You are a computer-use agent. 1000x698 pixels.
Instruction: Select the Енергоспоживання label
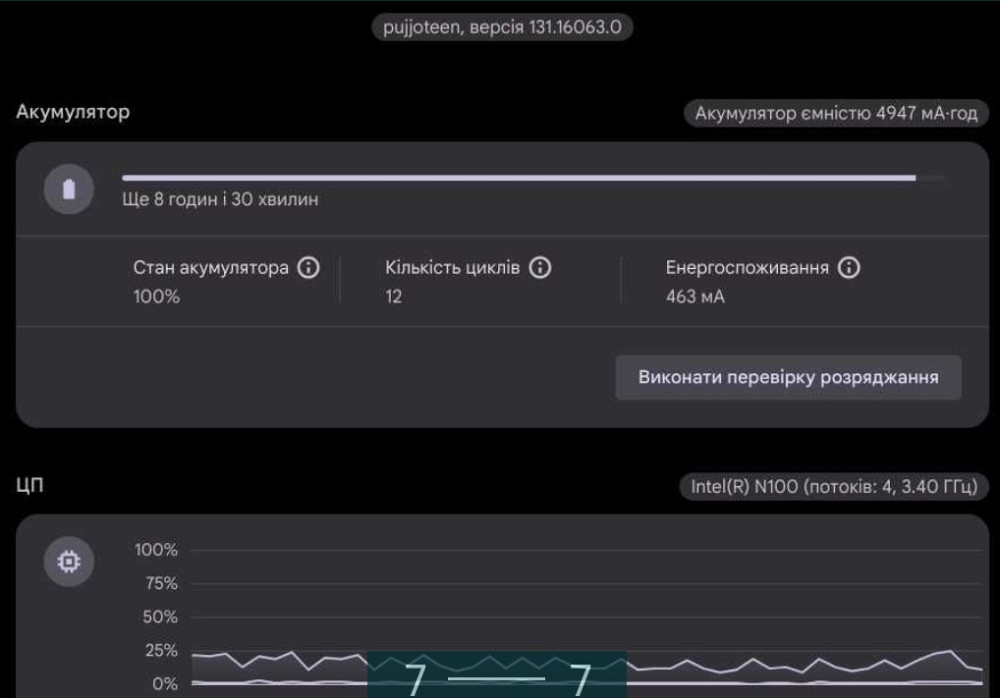click(x=747, y=268)
